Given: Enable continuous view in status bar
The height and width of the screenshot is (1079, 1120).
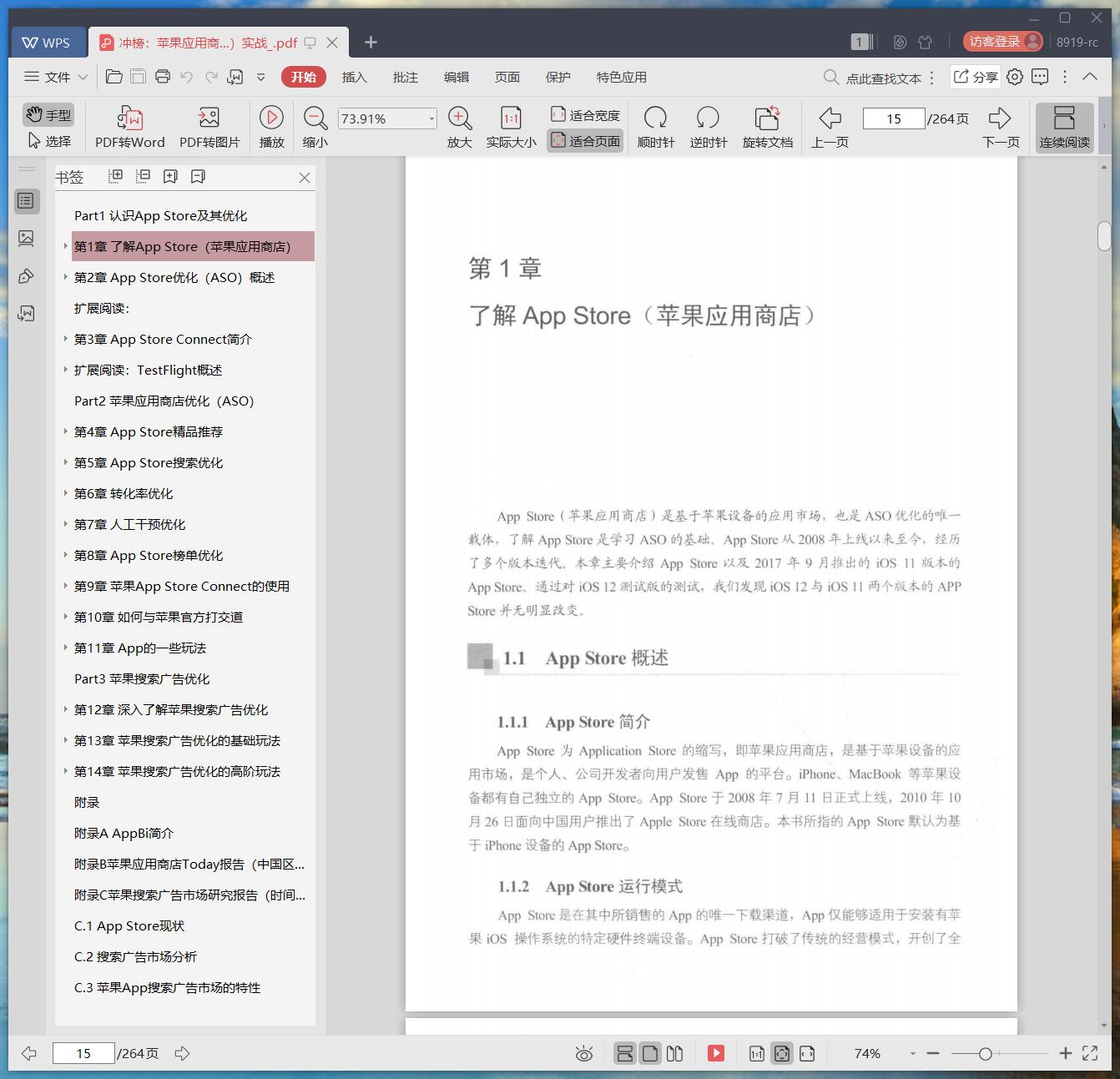Looking at the screenshot, I should coord(624,1053).
